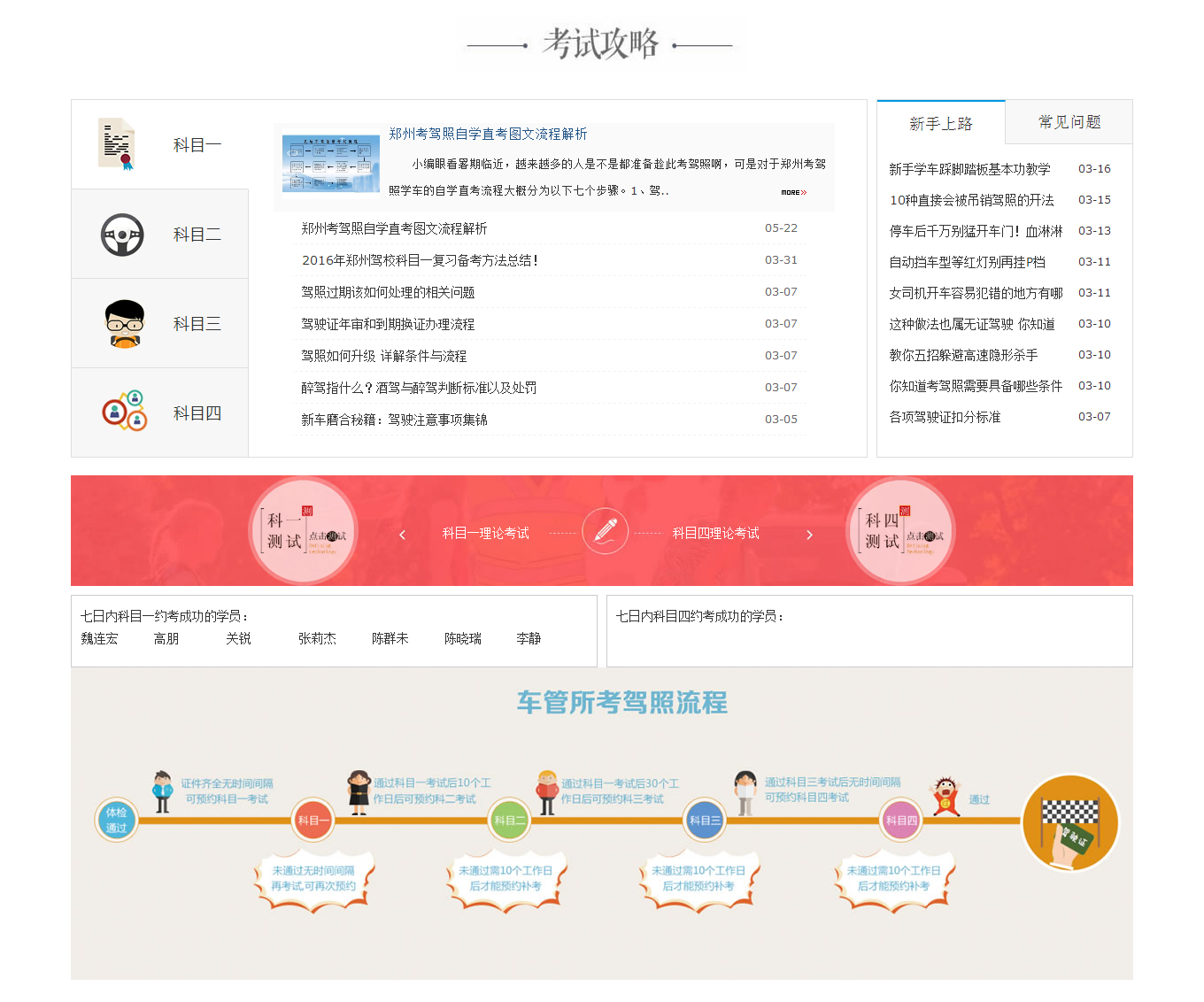
Task: Open the article 郑州考驾照自学直考图文流程解析
Action: (489, 134)
